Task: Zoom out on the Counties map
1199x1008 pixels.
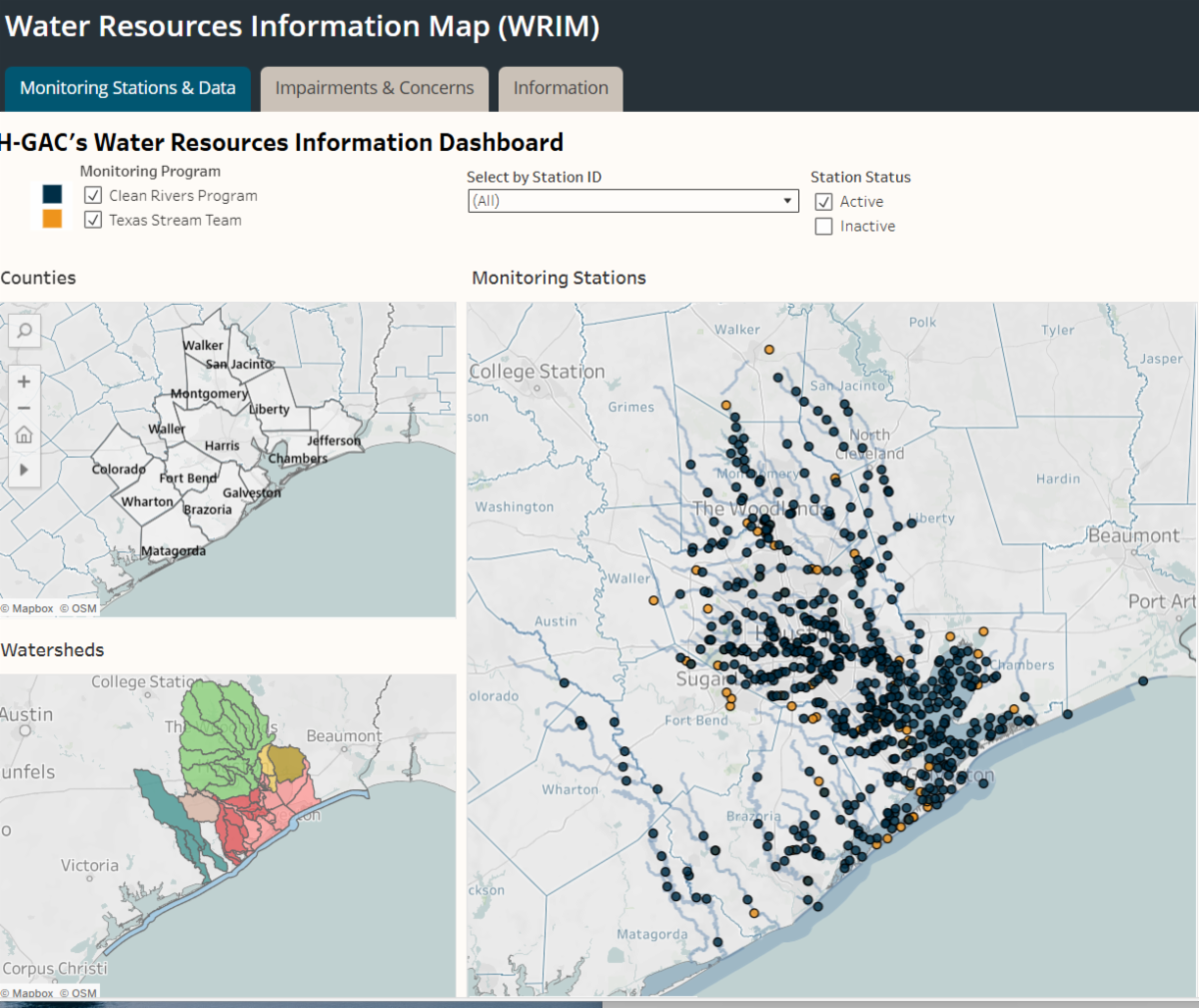Action: 24,408
